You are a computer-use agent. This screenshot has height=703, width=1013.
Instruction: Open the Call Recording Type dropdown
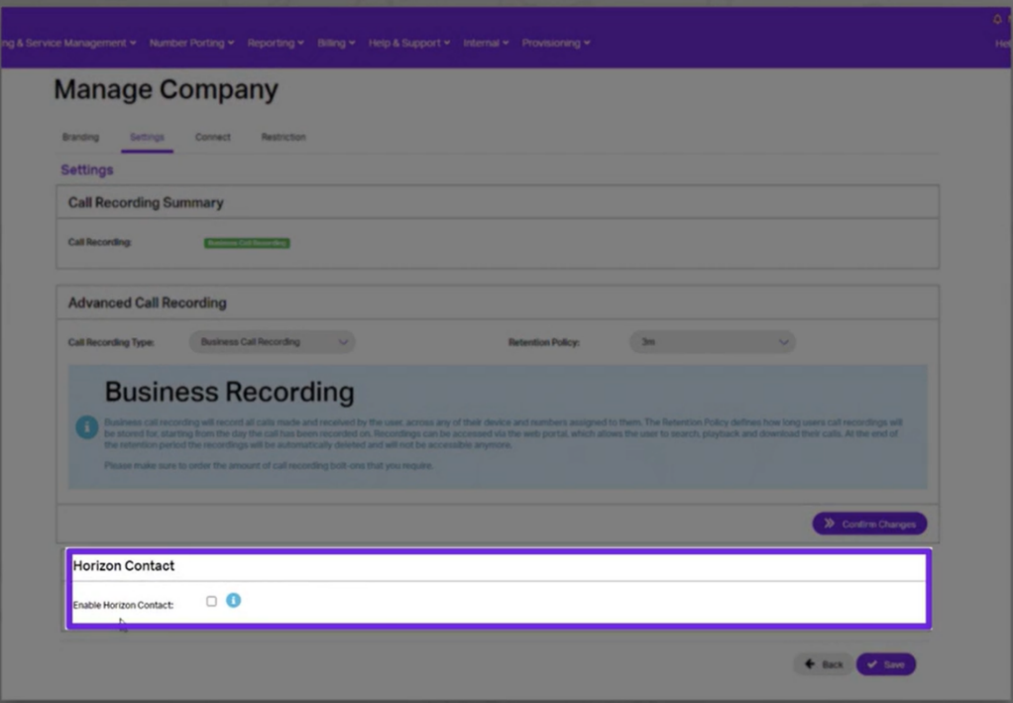tap(272, 342)
